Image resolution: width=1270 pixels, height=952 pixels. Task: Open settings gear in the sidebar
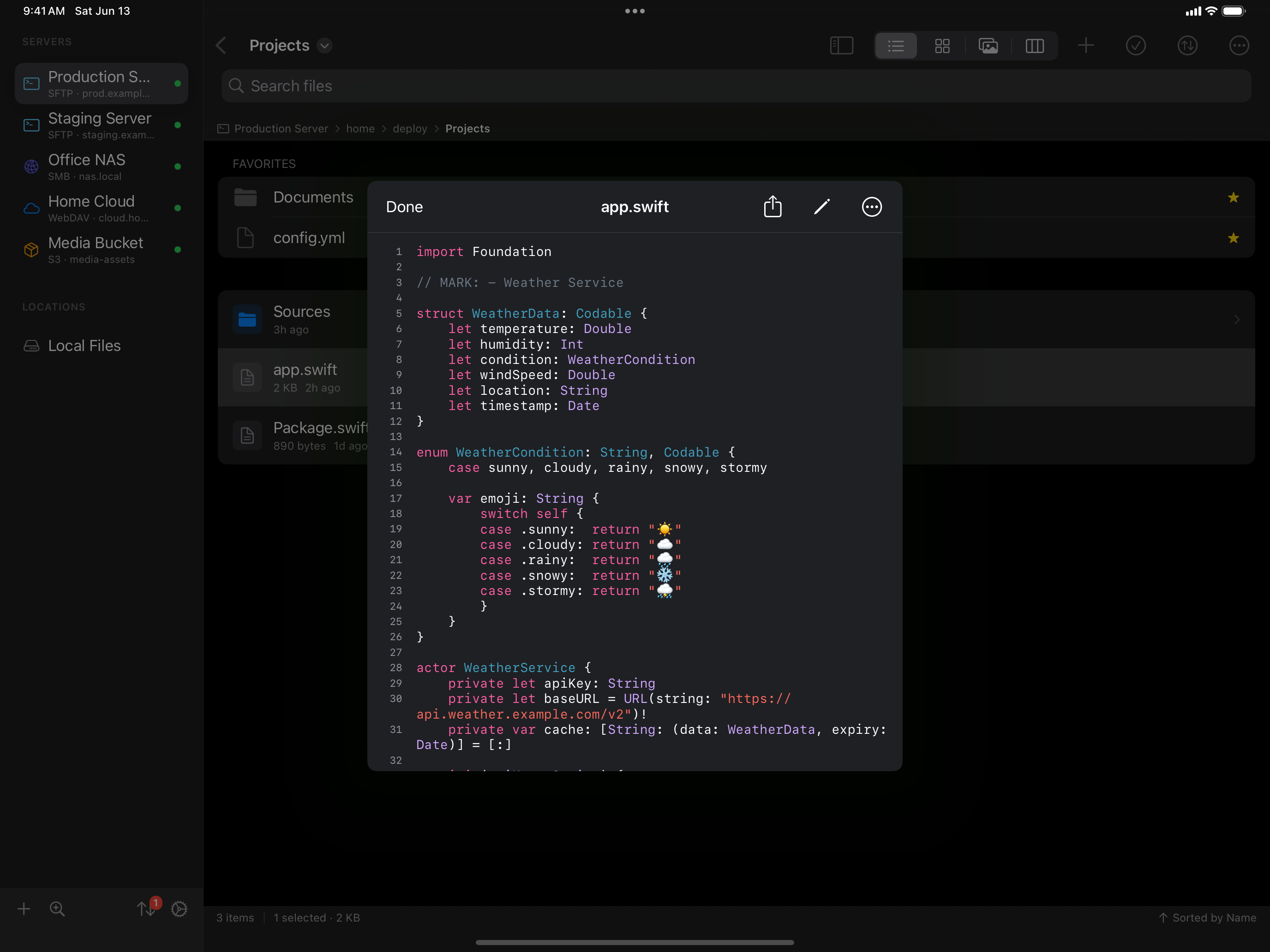[179, 909]
